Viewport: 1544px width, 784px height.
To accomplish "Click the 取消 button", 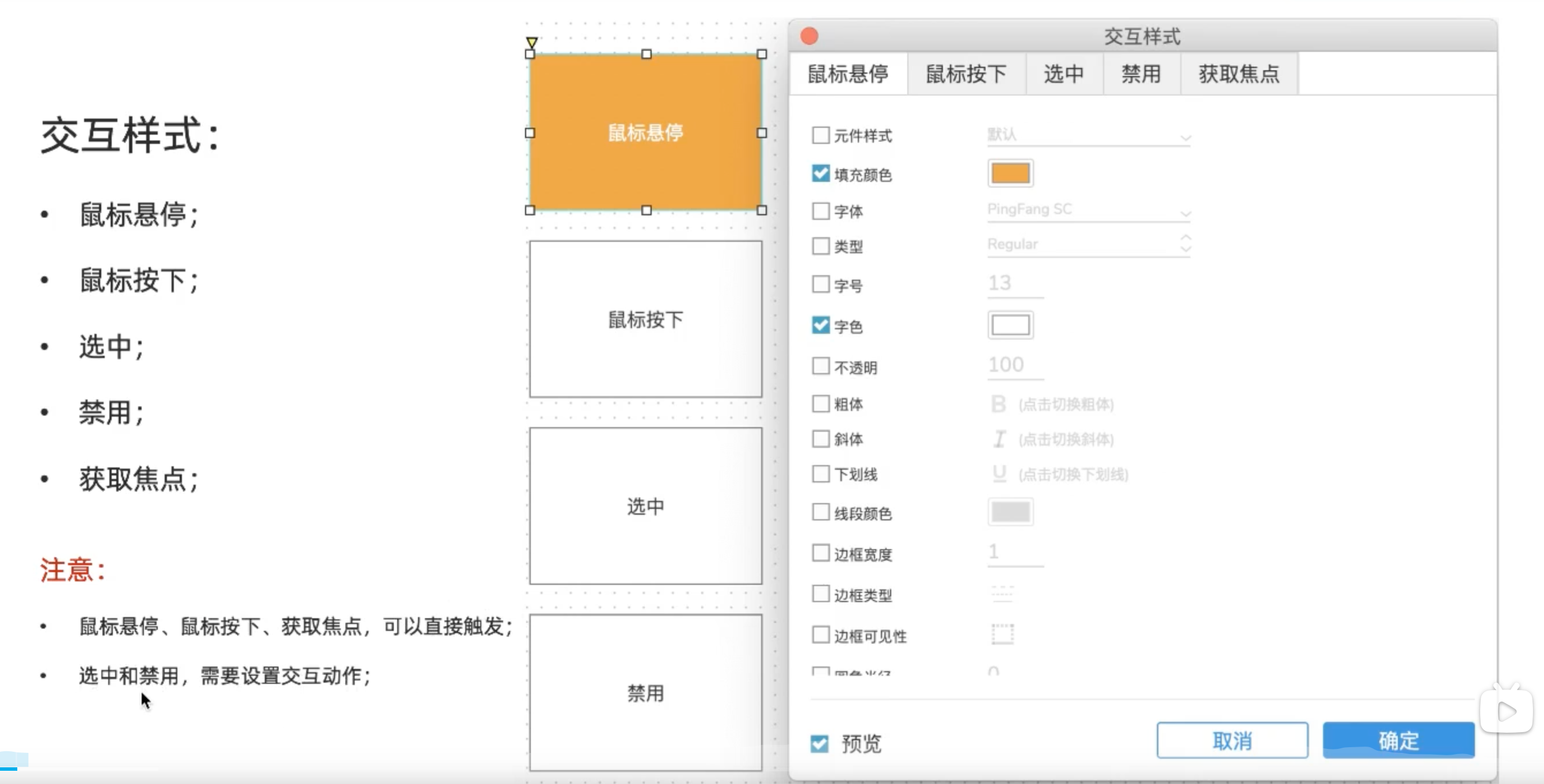I will (x=1233, y=740).
